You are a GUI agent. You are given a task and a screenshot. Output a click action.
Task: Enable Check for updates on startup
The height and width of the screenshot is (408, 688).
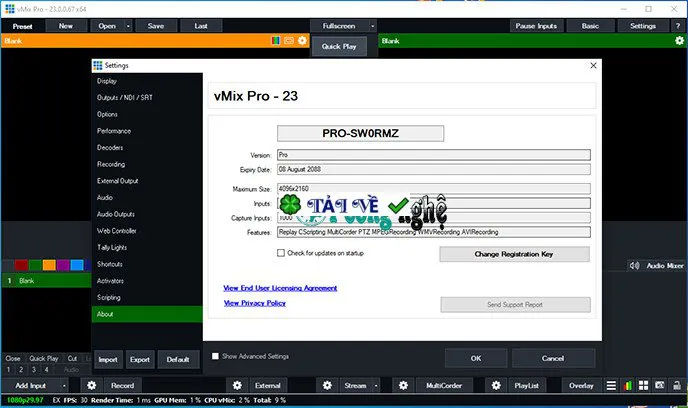281,253
